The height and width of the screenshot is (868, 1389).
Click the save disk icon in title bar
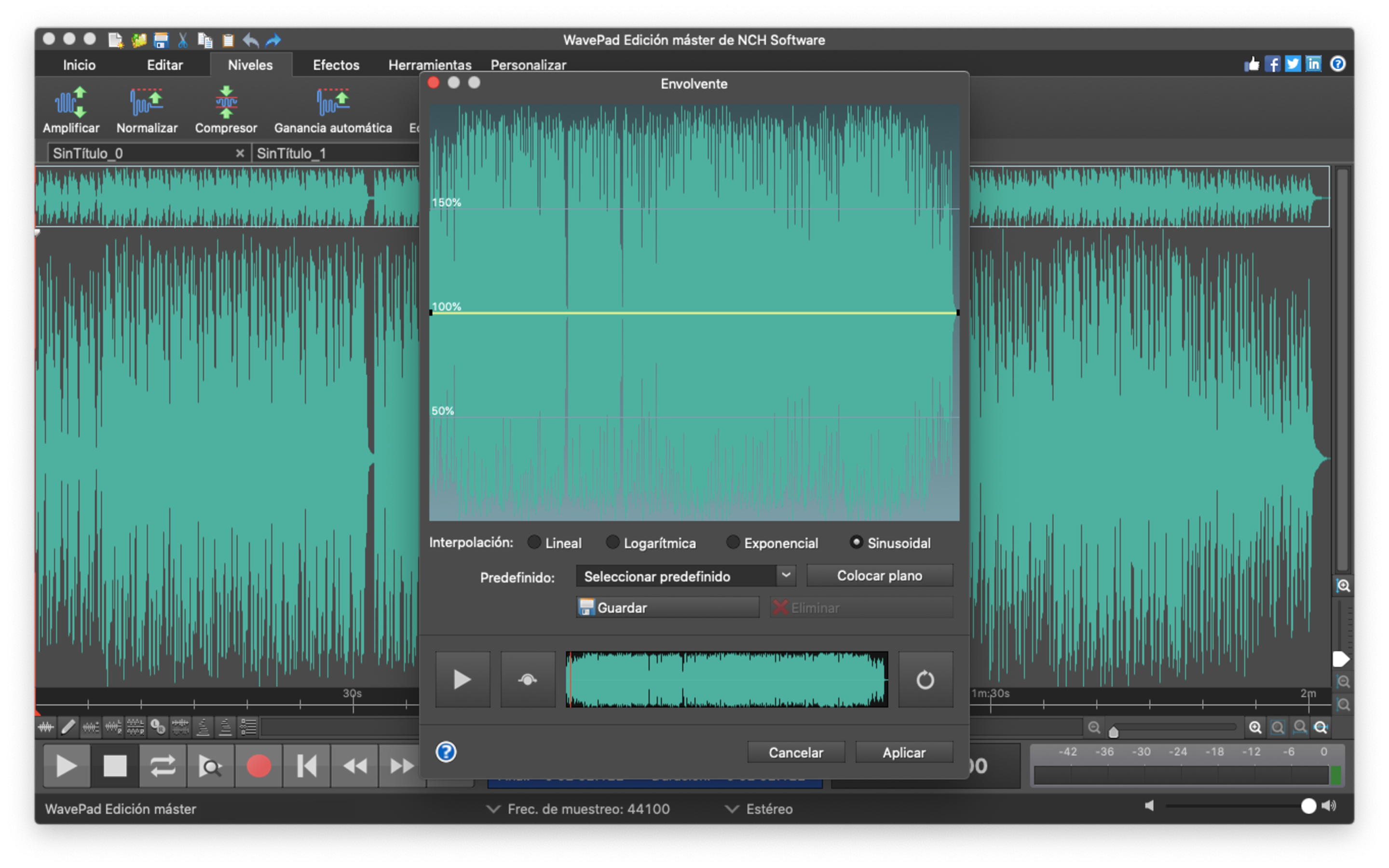[161, 40]
